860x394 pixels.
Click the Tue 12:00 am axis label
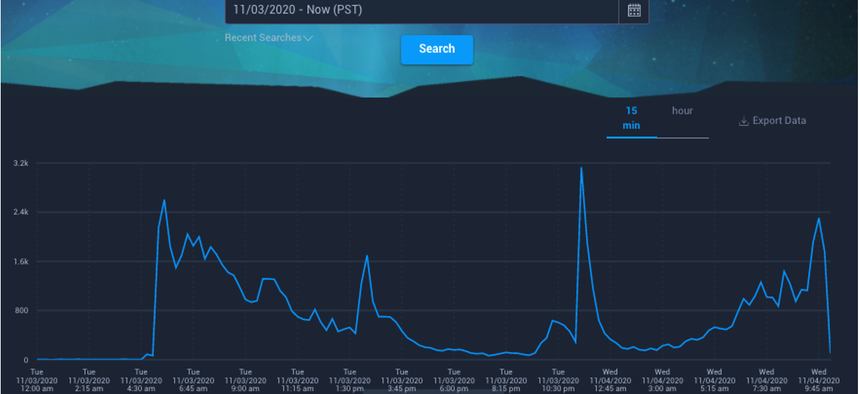click(x=36, y=381)
